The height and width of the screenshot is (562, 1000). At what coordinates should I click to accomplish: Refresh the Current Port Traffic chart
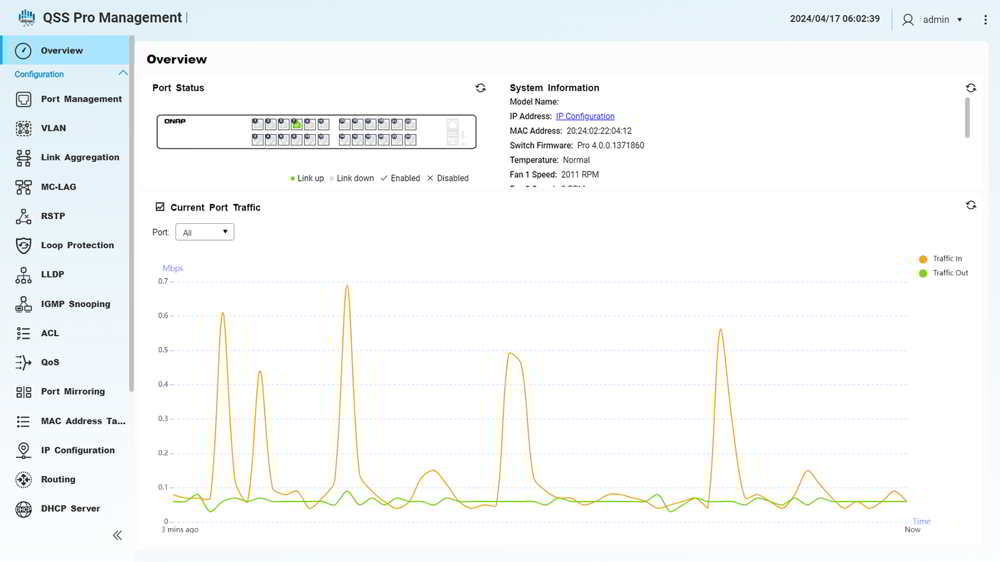970,205
